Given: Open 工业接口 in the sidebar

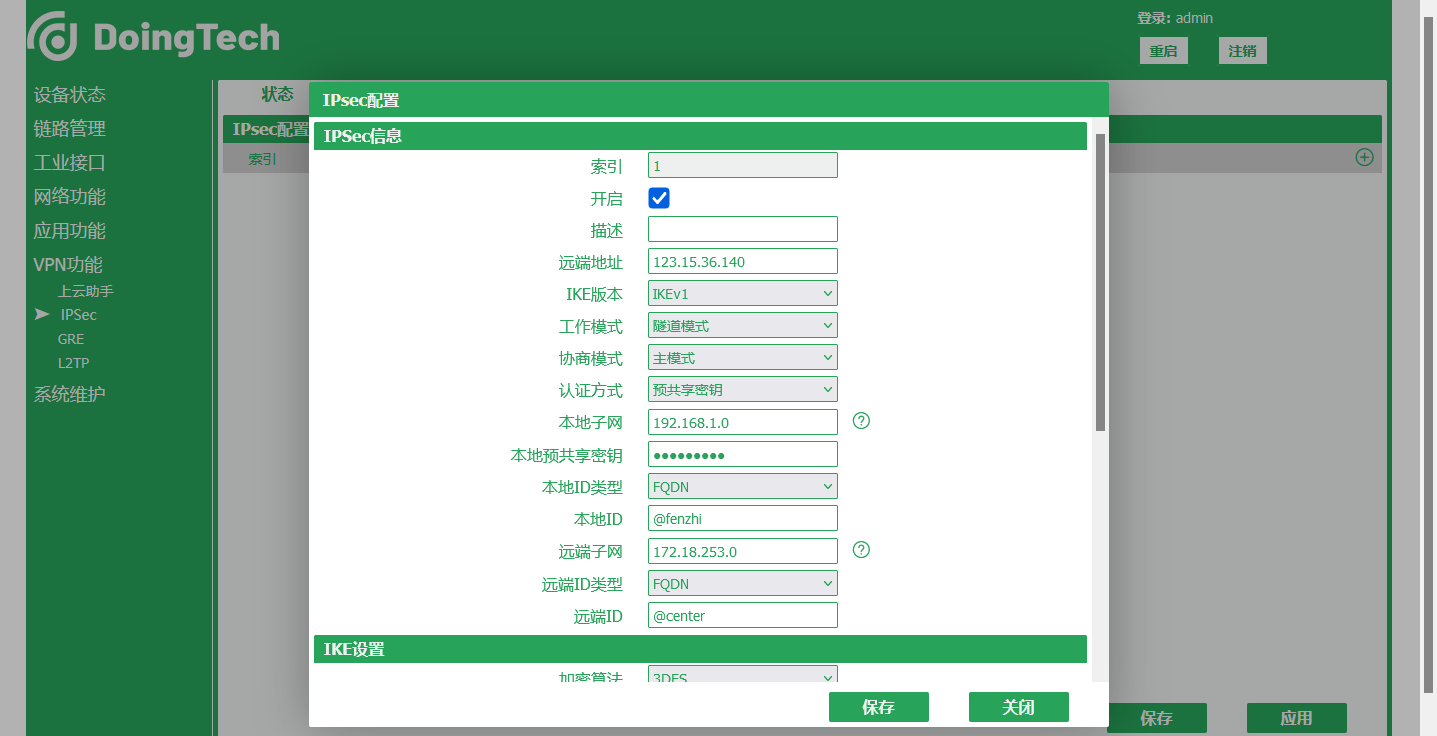Looking at the screenshot, I should [70, 163].
